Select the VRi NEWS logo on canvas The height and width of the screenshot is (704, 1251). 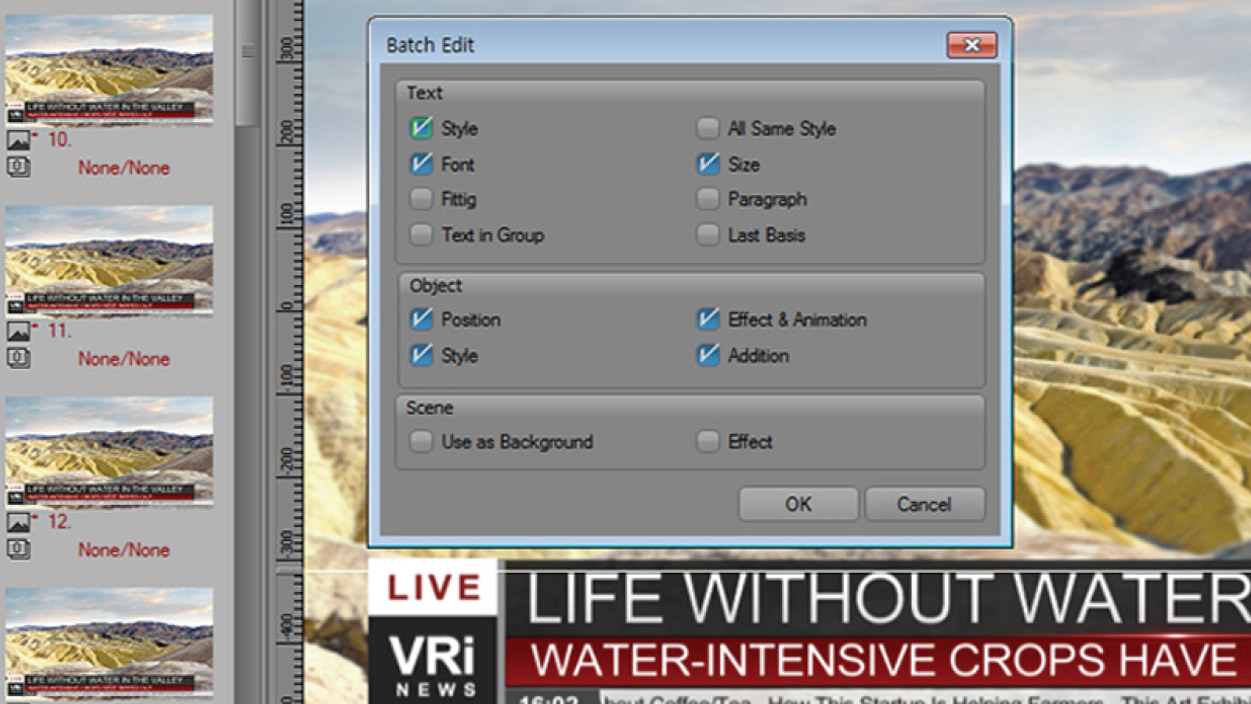click(x=433, y=661)
